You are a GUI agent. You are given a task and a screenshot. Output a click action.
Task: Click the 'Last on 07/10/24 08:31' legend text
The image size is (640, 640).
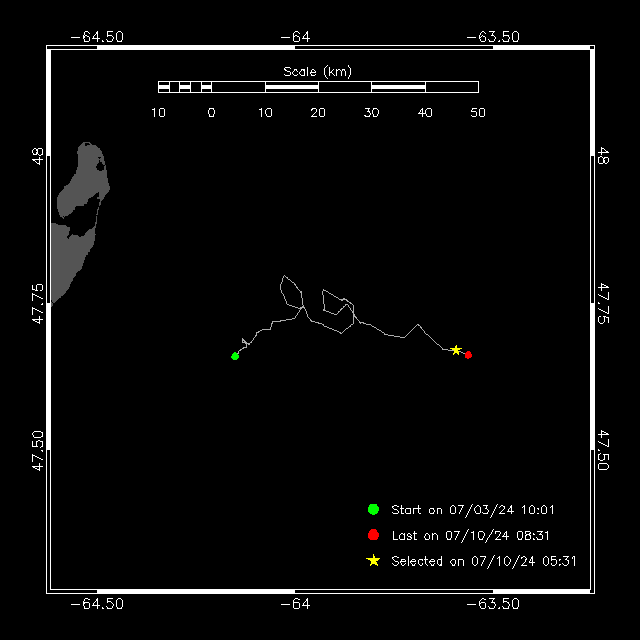(x=470, y=536)
